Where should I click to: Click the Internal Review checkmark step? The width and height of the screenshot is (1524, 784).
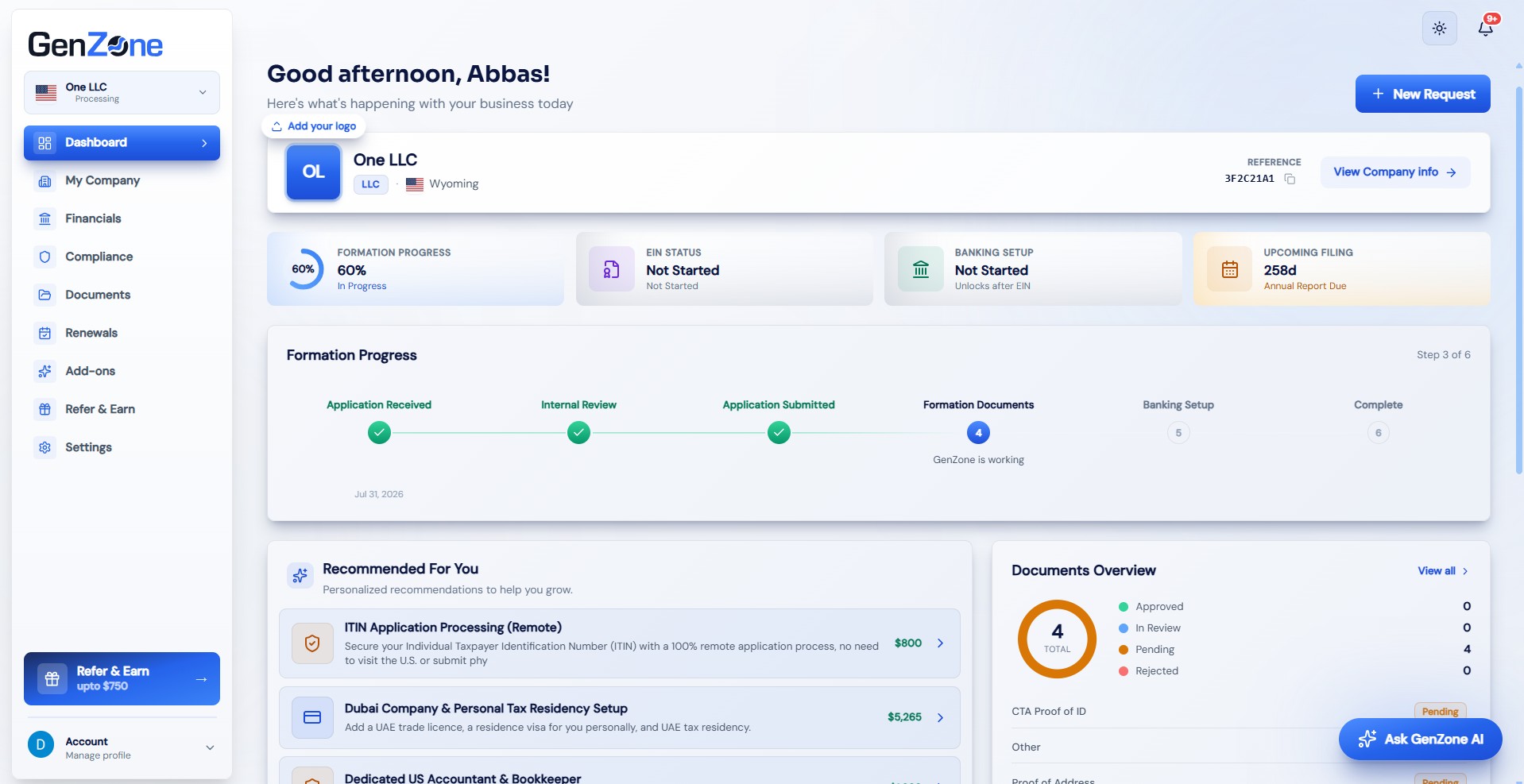click(578, 433)
